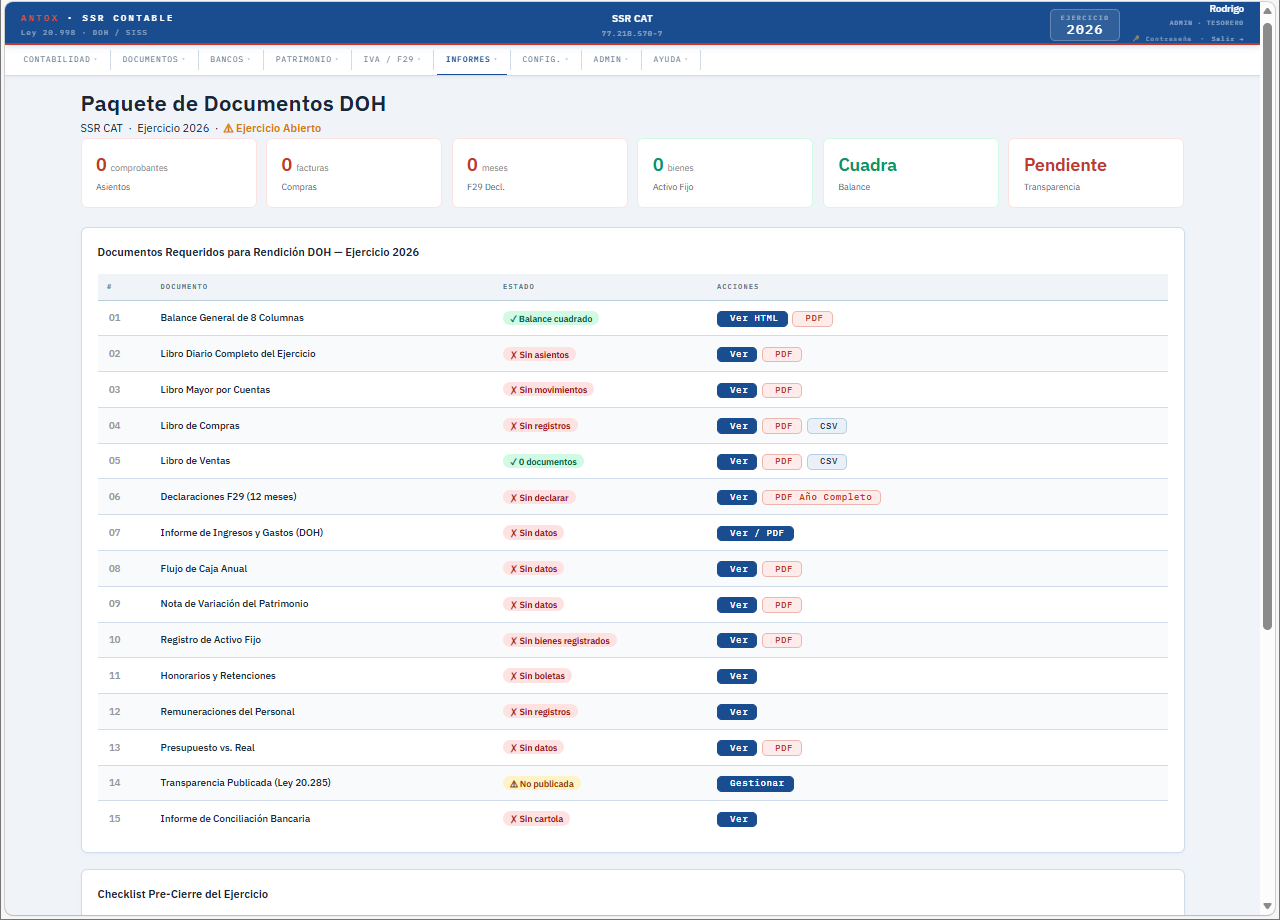The height and width of the screenshot is (920, 1280).
Task: Click Ver / PDF for Informe de Ingresos
Action: pos(755,533)
